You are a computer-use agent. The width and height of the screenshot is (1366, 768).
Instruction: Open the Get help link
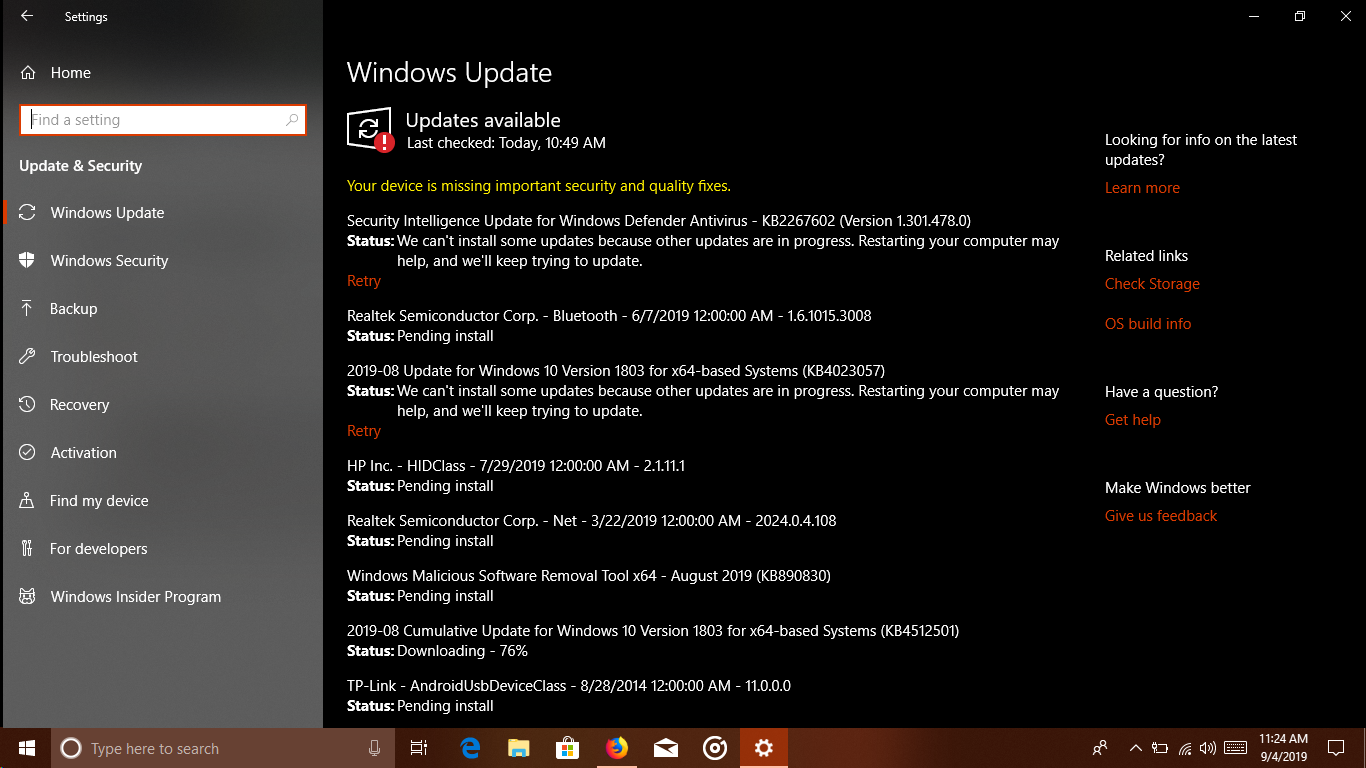1133,420
